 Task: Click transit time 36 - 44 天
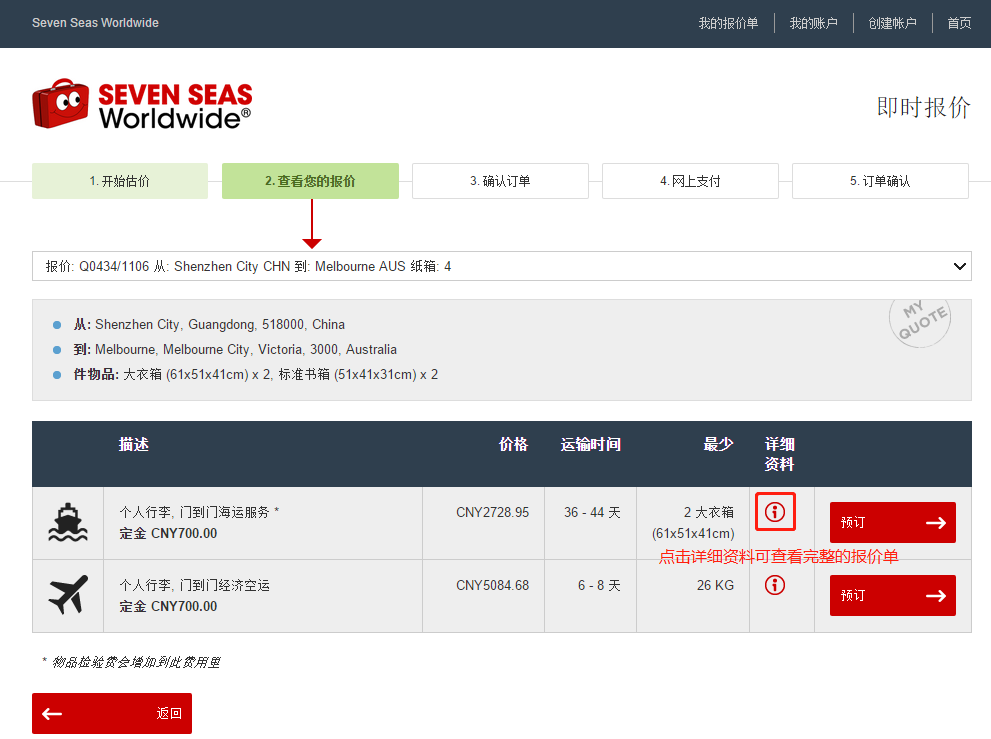click(x=592, y=512)
